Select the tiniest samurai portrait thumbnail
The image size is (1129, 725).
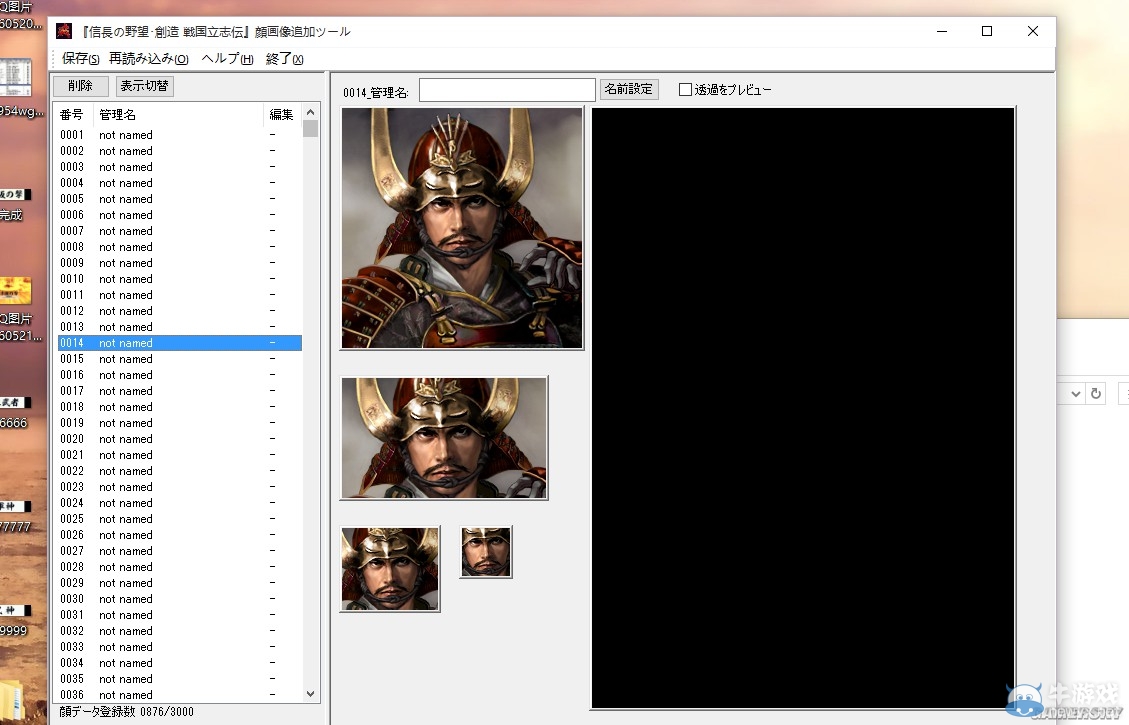coord(486,552)
